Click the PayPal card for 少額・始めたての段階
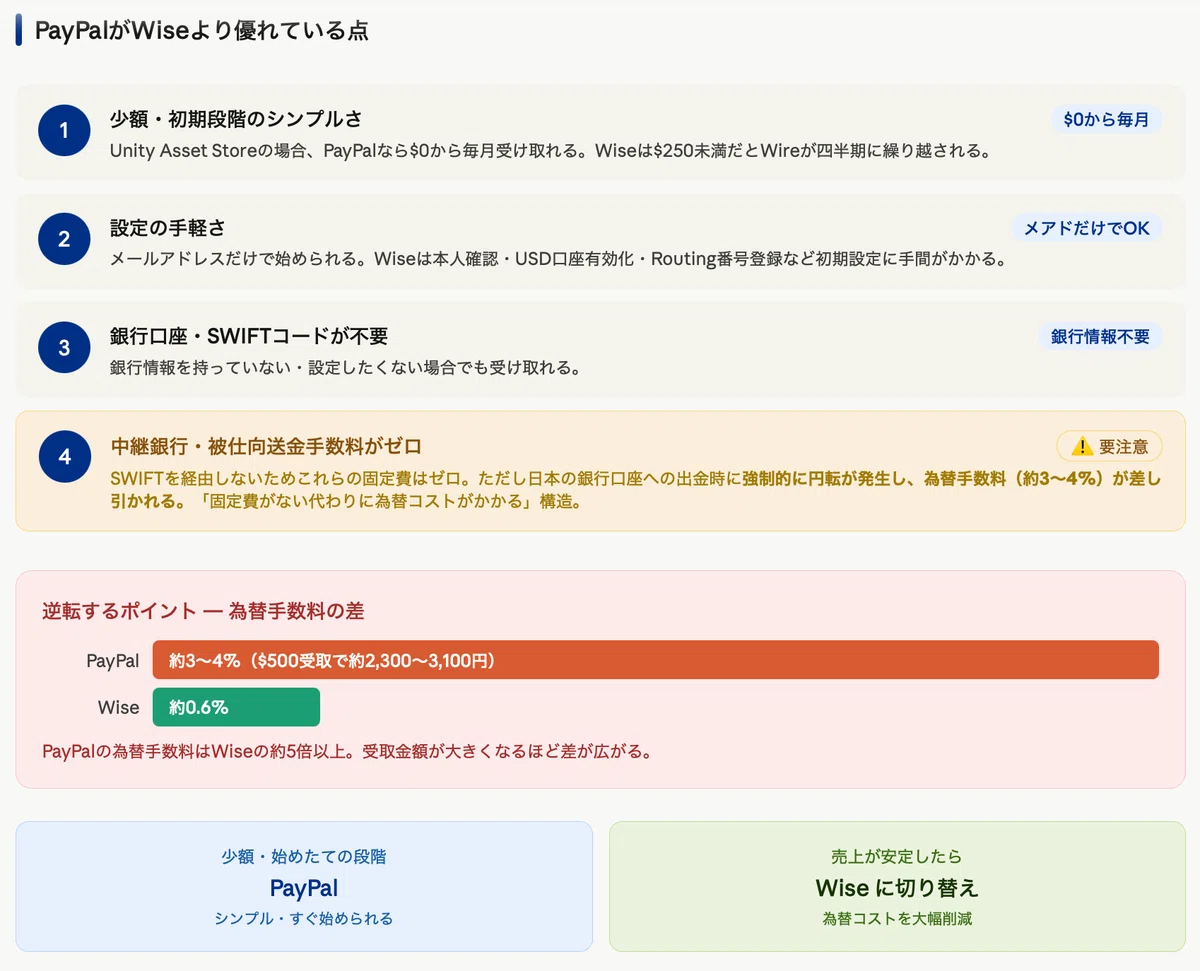The height and width of the screenshot is (971, 1200). [x=304, y=886]
